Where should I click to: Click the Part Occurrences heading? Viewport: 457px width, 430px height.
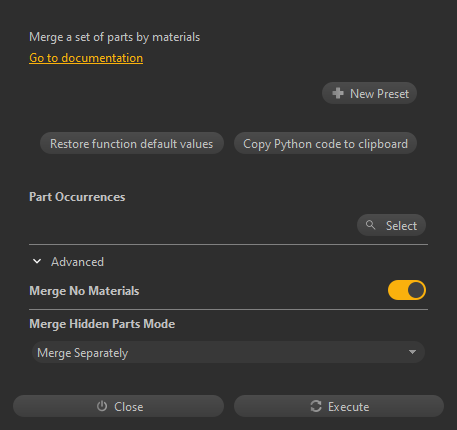click(77, 197)
